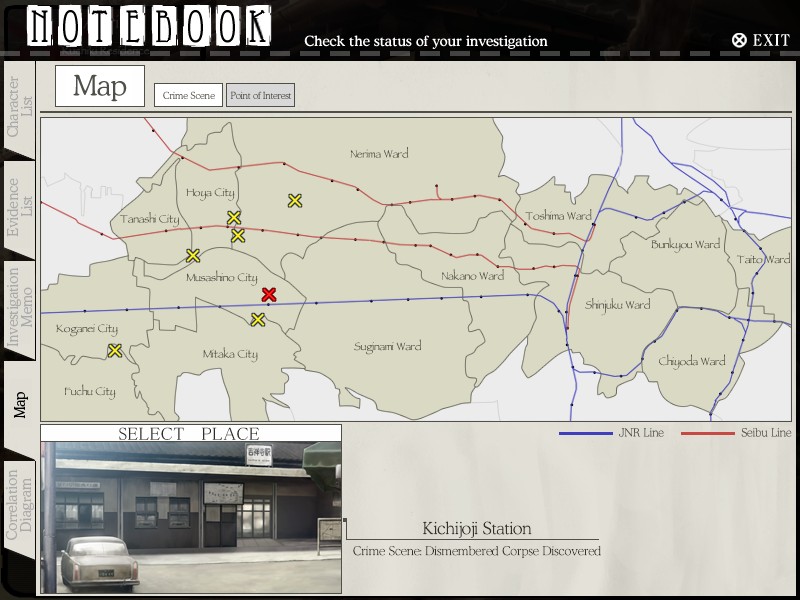This screenshot has width=800, height=600.
Task: Select yellow X marker just above Mitaka City
Action: pyautogui.click(x=258, y=320)
